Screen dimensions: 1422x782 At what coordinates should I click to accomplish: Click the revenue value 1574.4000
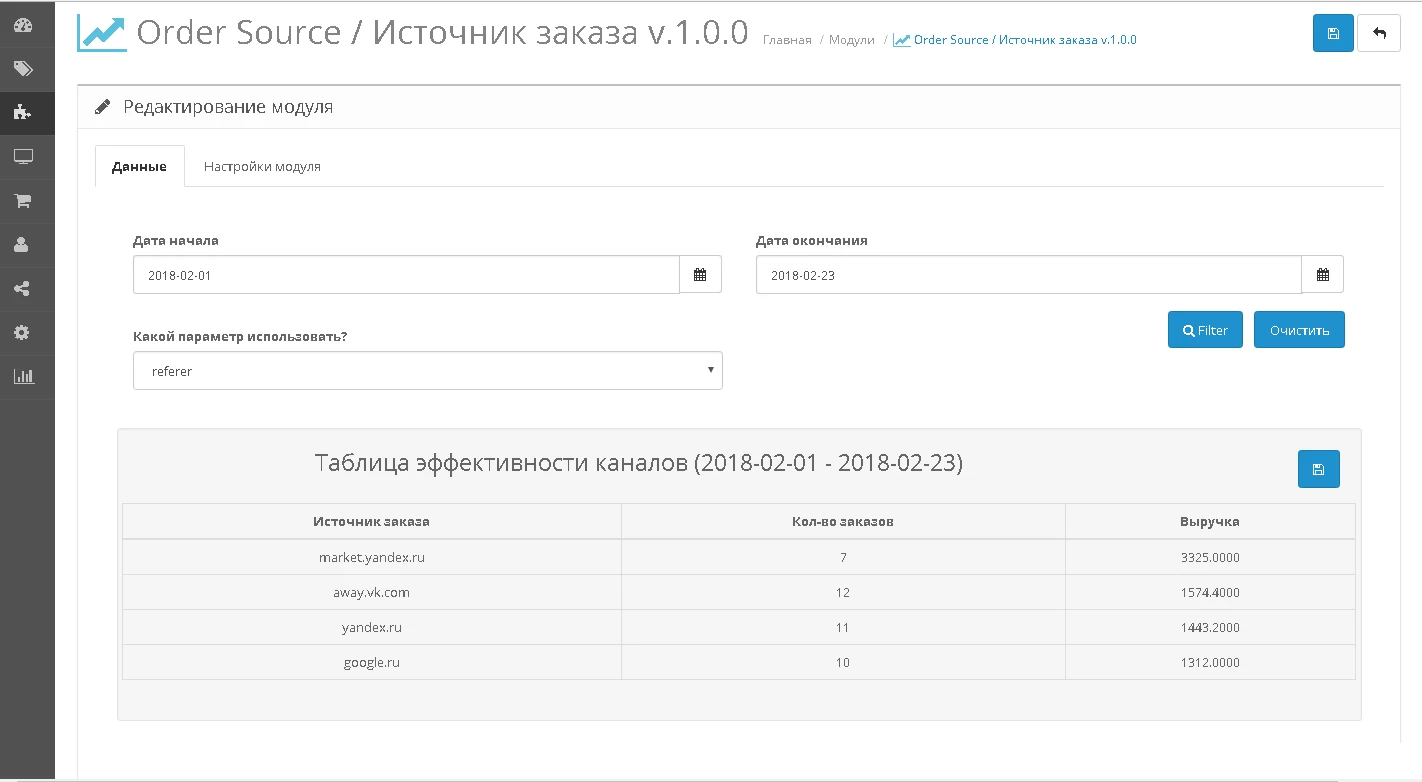click(1210, 592)
